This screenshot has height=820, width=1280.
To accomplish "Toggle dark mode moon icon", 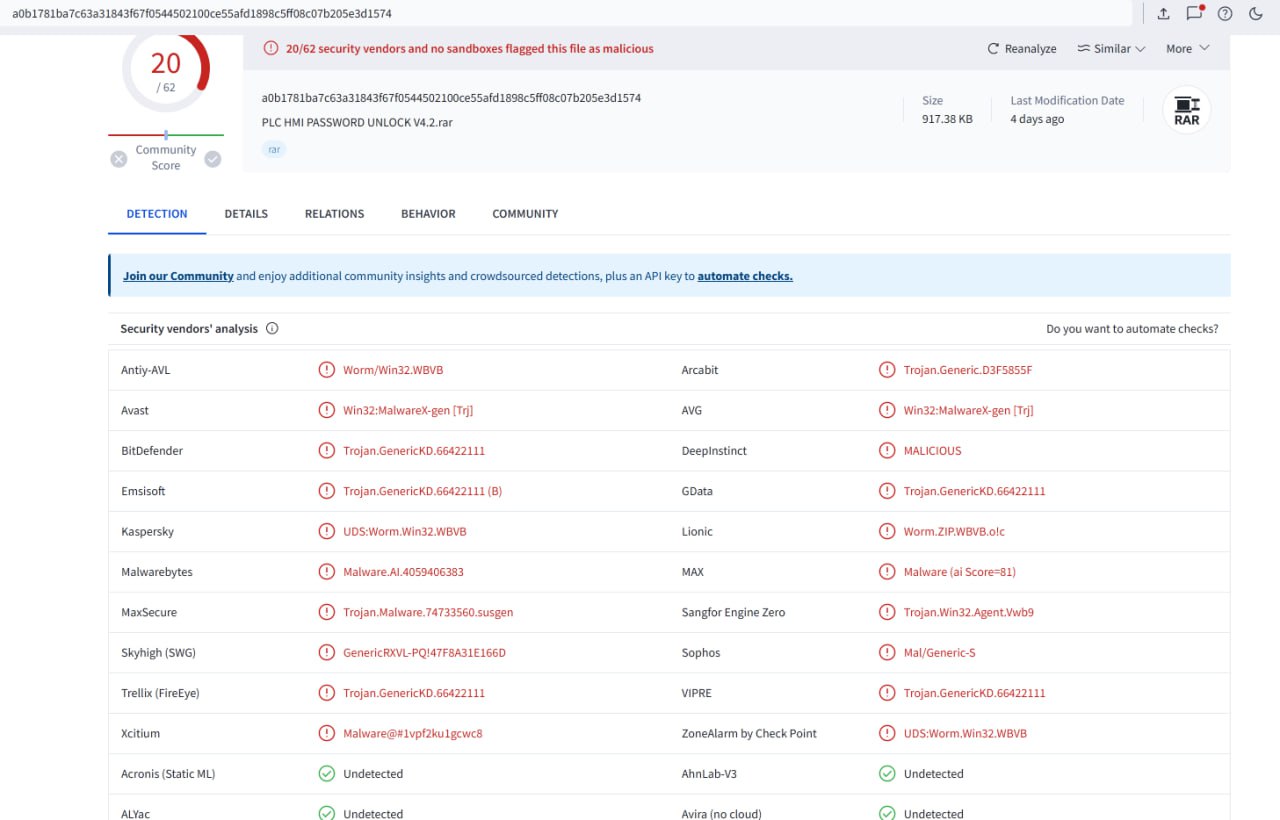I will click(1256, 14).
